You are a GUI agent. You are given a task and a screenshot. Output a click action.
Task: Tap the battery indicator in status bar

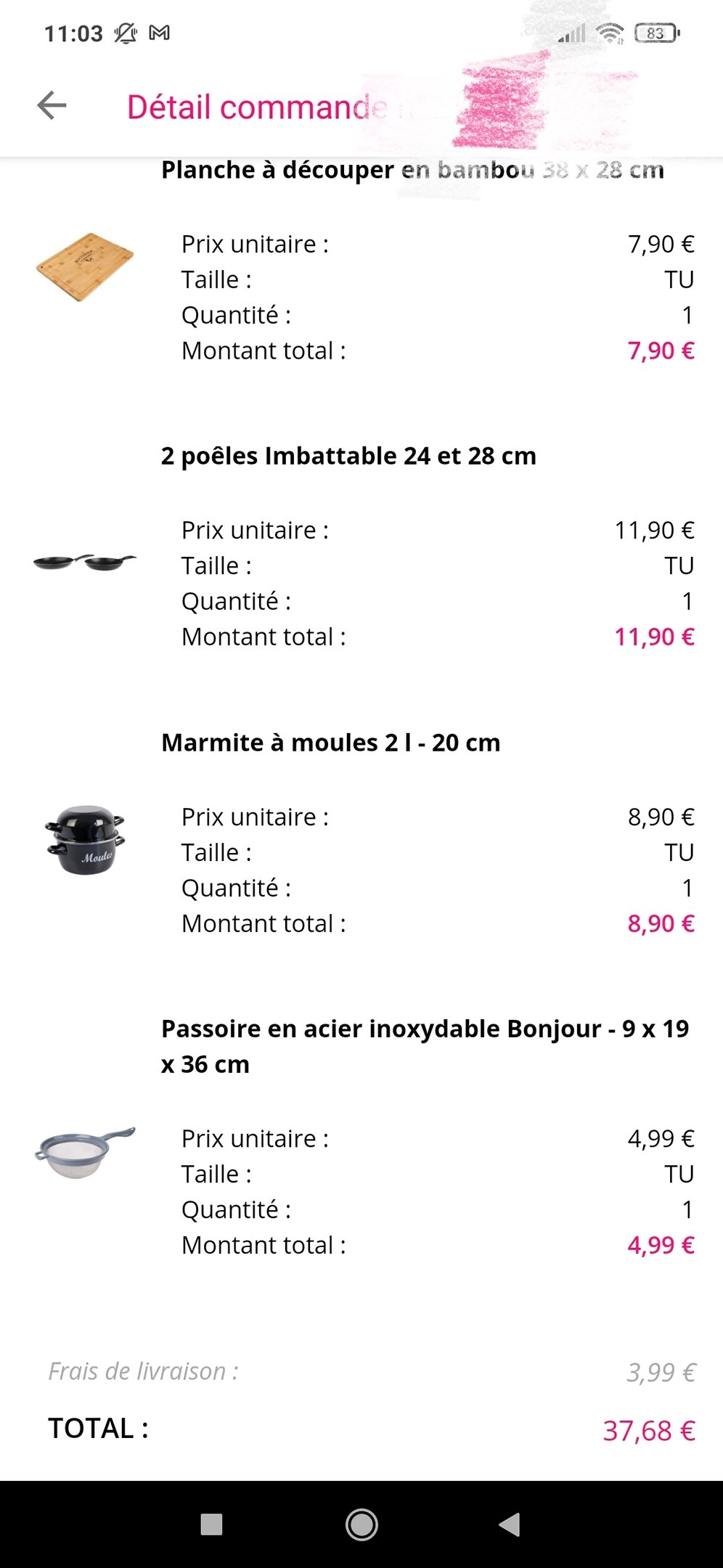click(x=656, y=33)
